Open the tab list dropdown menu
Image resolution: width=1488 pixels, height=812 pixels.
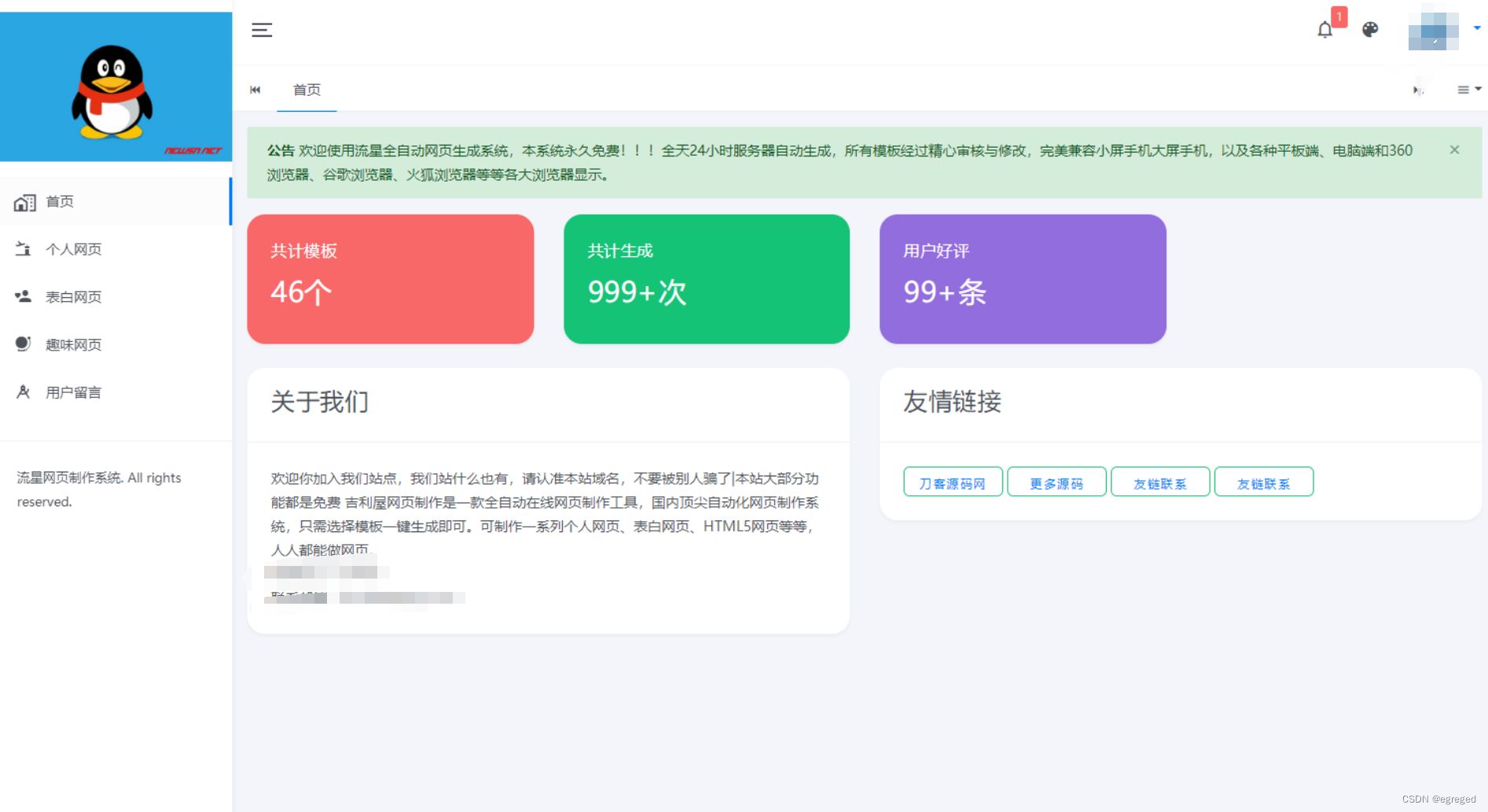point(1462,89)
